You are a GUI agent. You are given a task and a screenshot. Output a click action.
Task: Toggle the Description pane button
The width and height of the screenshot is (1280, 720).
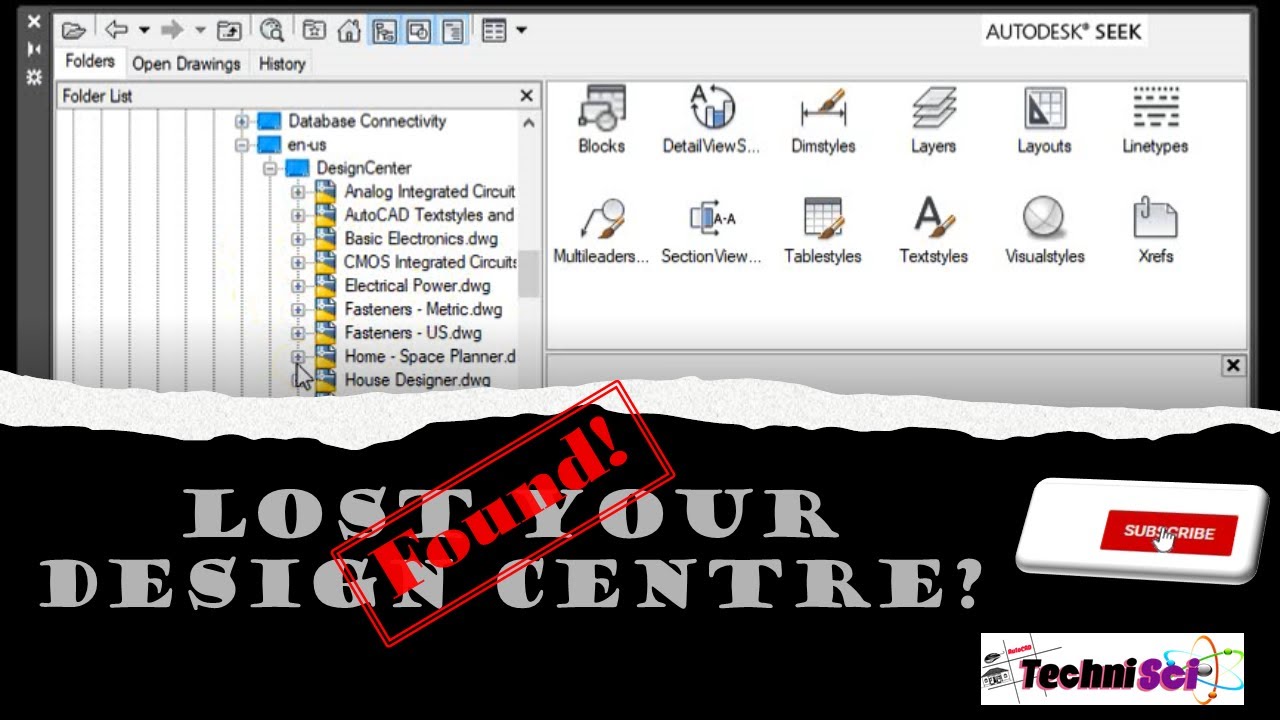click(453, 30)
